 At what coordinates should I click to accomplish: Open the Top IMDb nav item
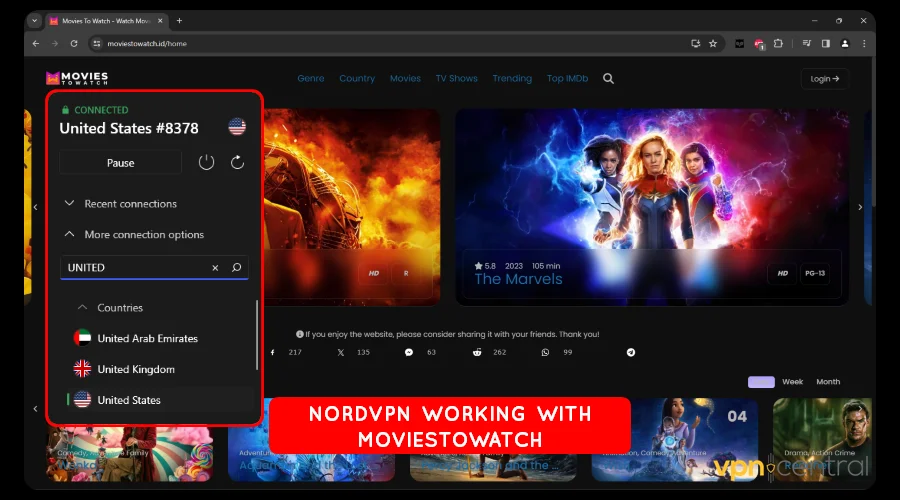click(567, 79)
